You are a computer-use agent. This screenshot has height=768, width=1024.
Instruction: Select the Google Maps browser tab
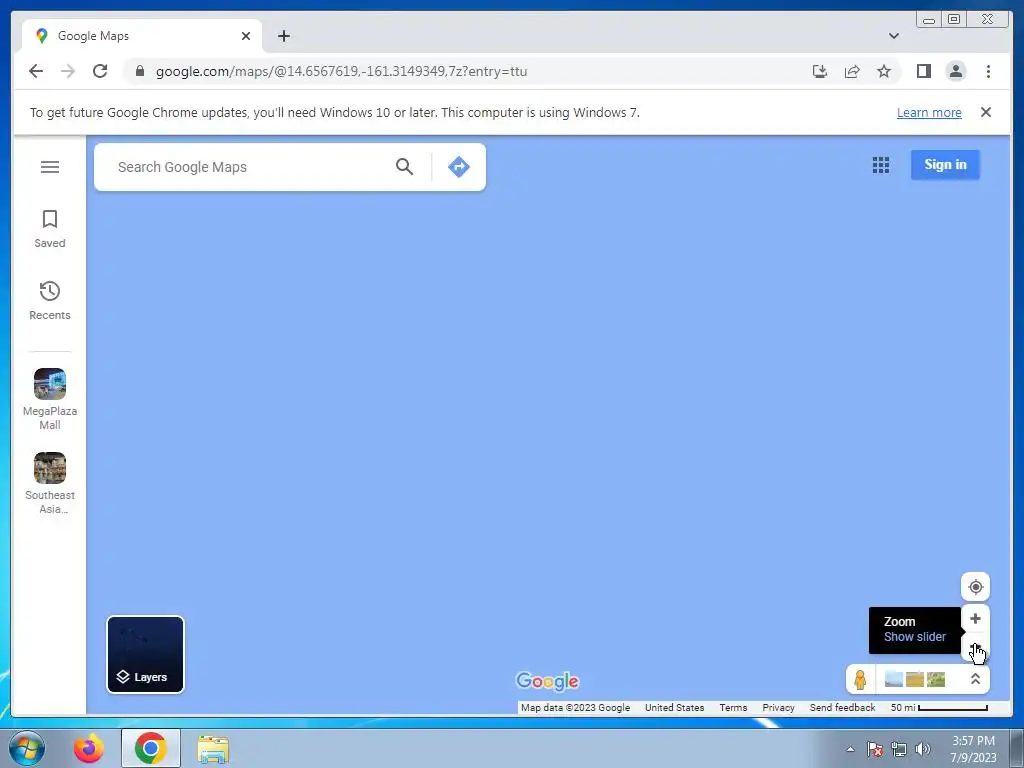pos(142,36)
